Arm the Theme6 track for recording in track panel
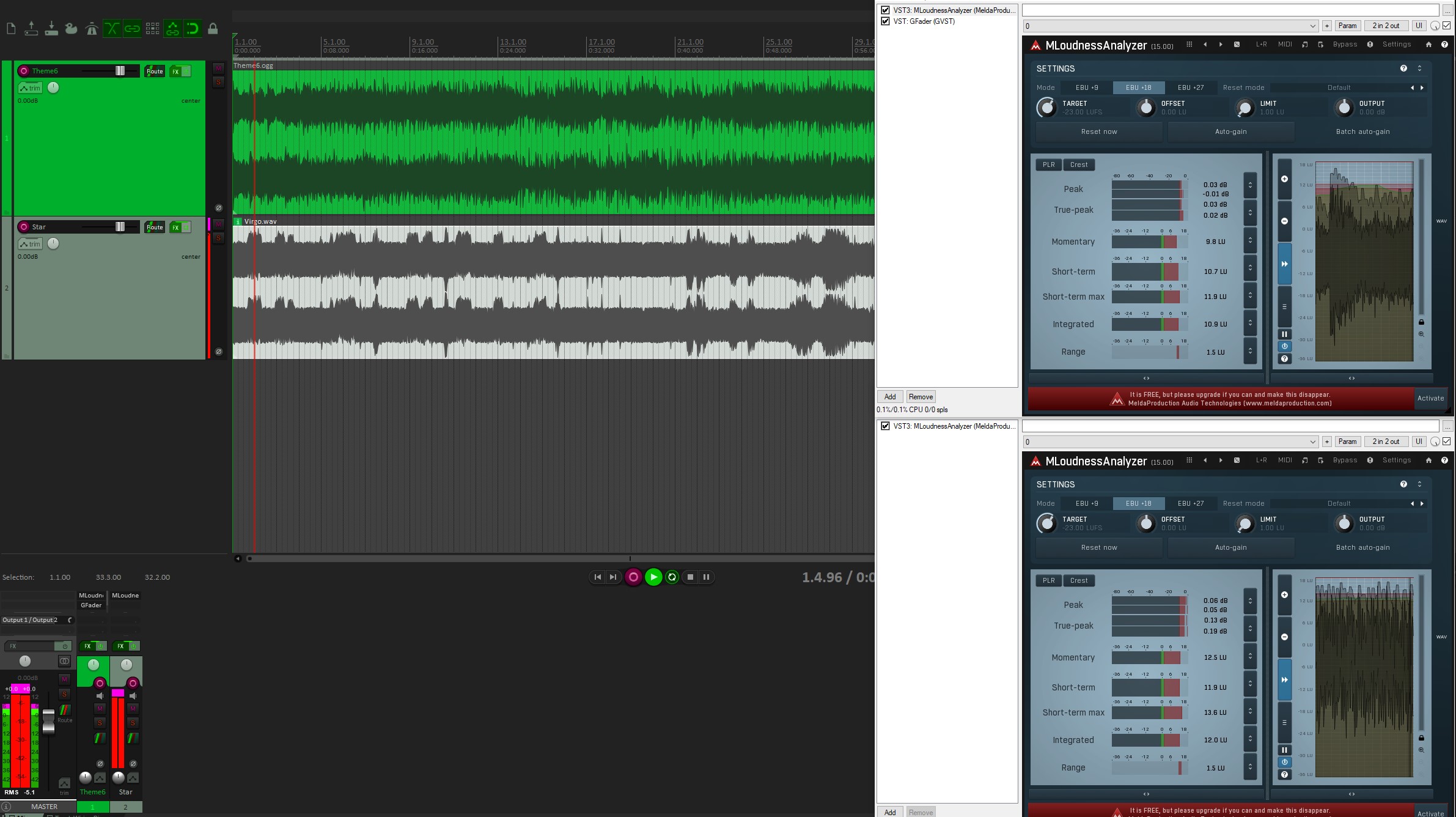The width and height of the screenshot is (1456, 817). 24,71
